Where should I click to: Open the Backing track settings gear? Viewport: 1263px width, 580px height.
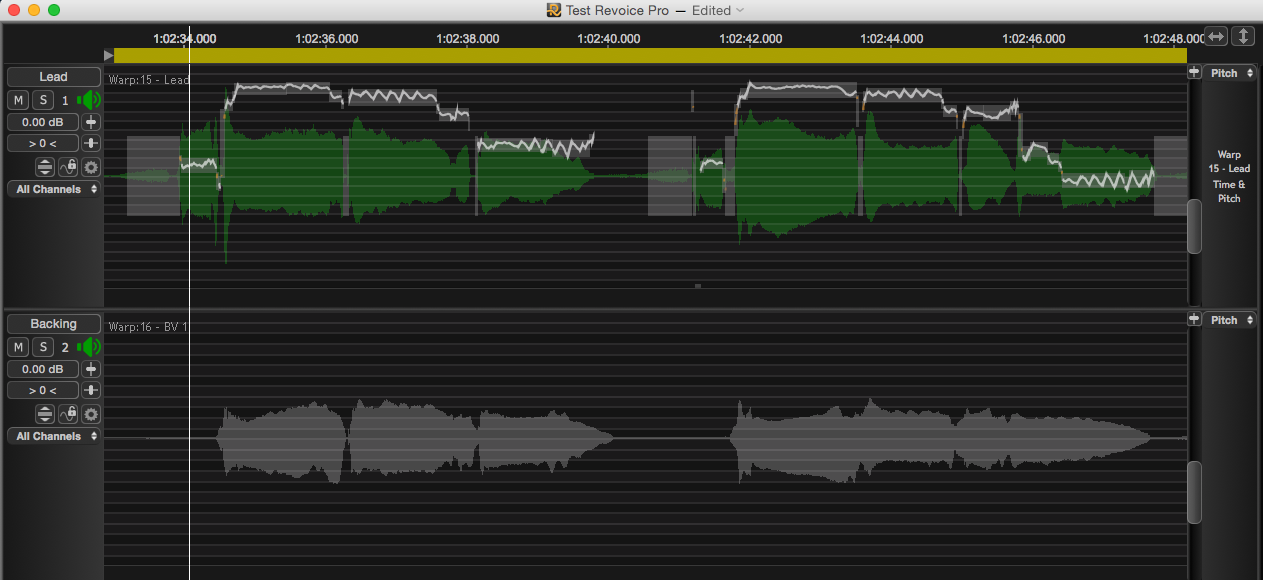[90, 413]
